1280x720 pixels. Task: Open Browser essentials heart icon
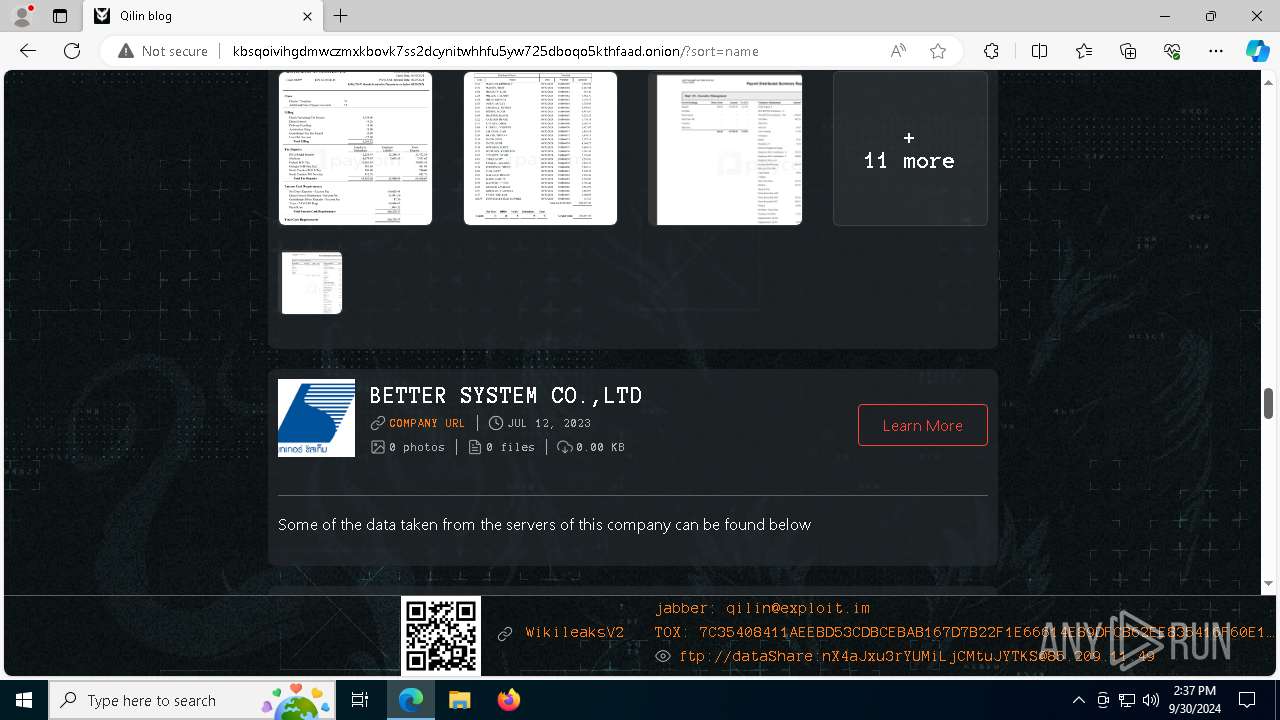tap(1172, 51)
